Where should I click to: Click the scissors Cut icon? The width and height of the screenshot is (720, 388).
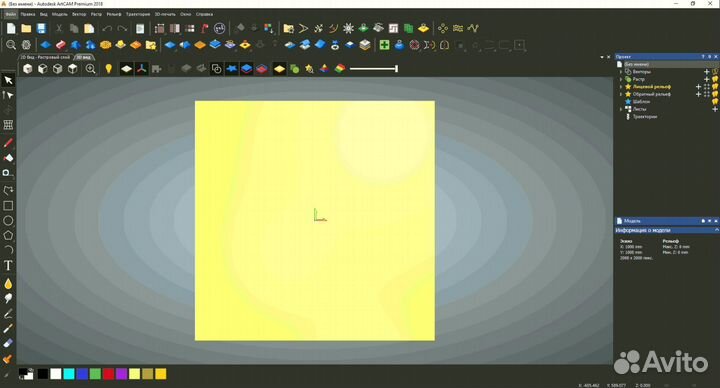tap(59, 28)
